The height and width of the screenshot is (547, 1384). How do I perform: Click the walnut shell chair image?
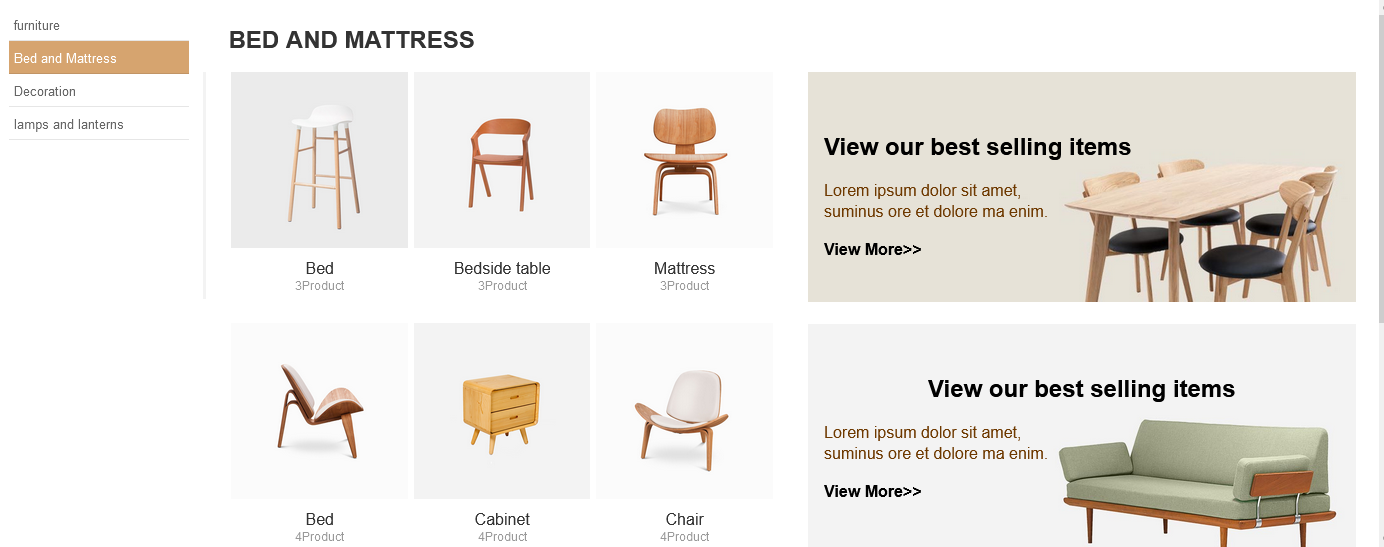[320, 410]
